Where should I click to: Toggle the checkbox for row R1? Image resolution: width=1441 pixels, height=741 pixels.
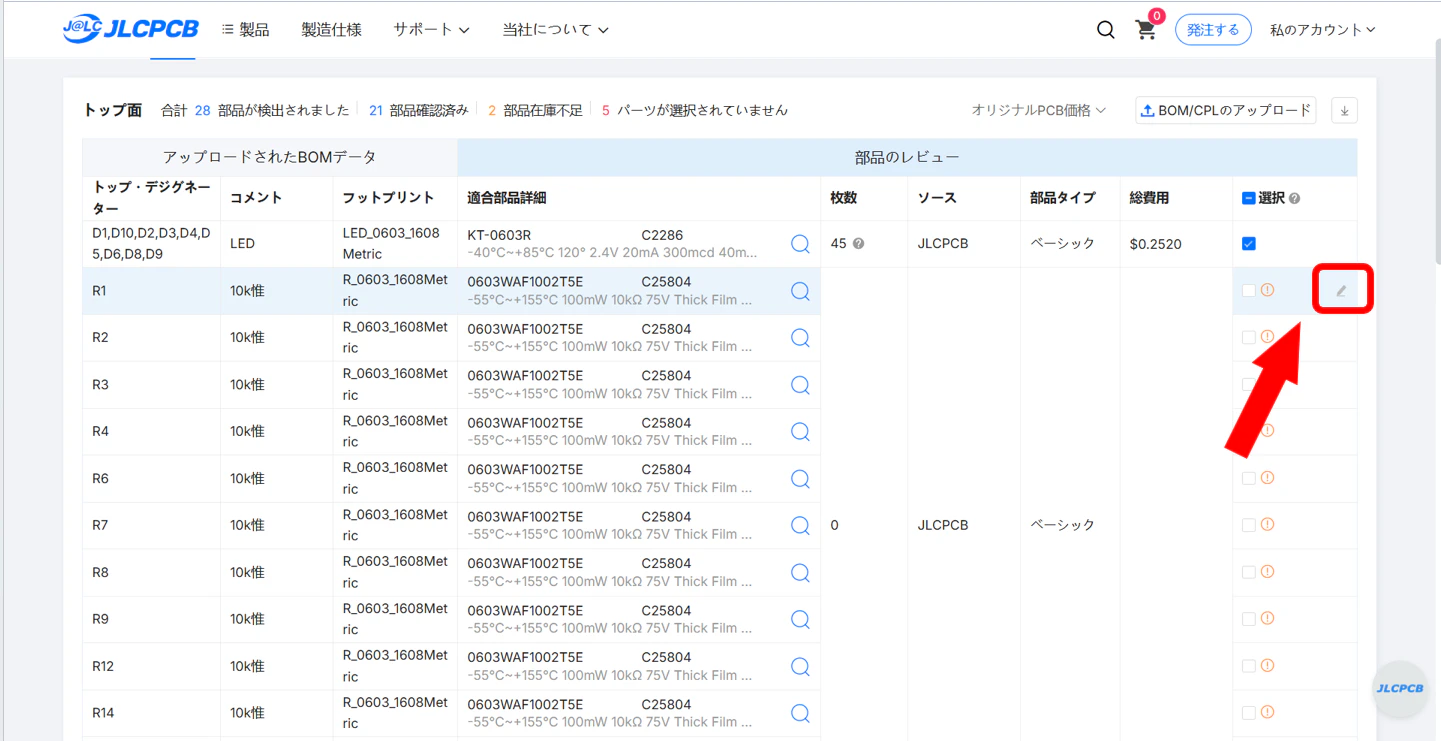tap(1248, 291)
